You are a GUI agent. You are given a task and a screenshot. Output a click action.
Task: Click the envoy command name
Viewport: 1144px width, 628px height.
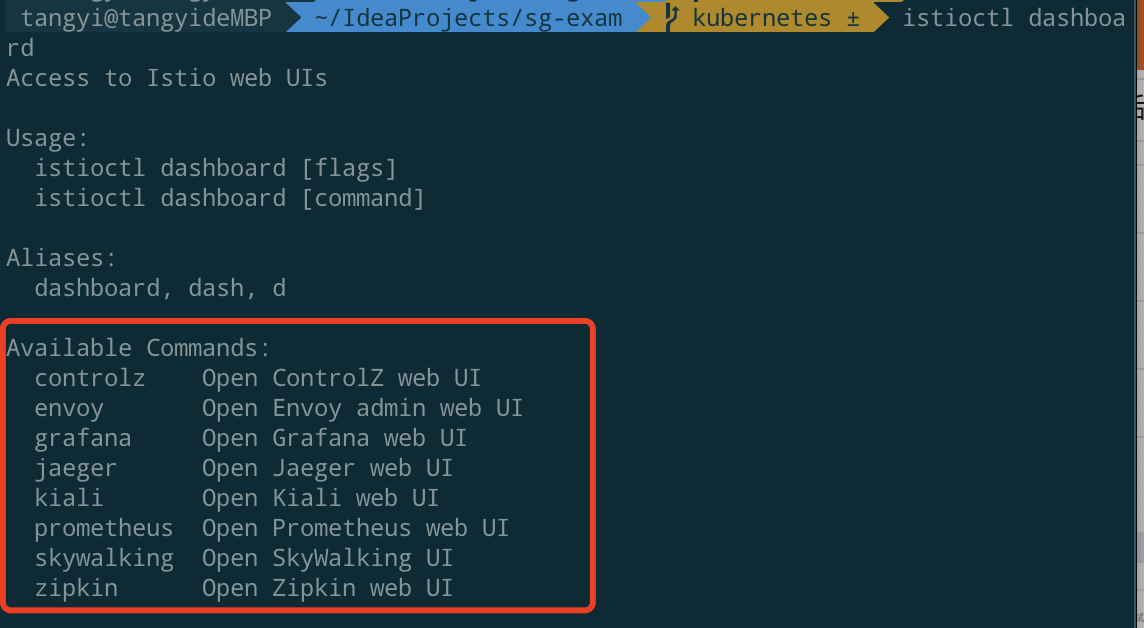tap(69, 408)
